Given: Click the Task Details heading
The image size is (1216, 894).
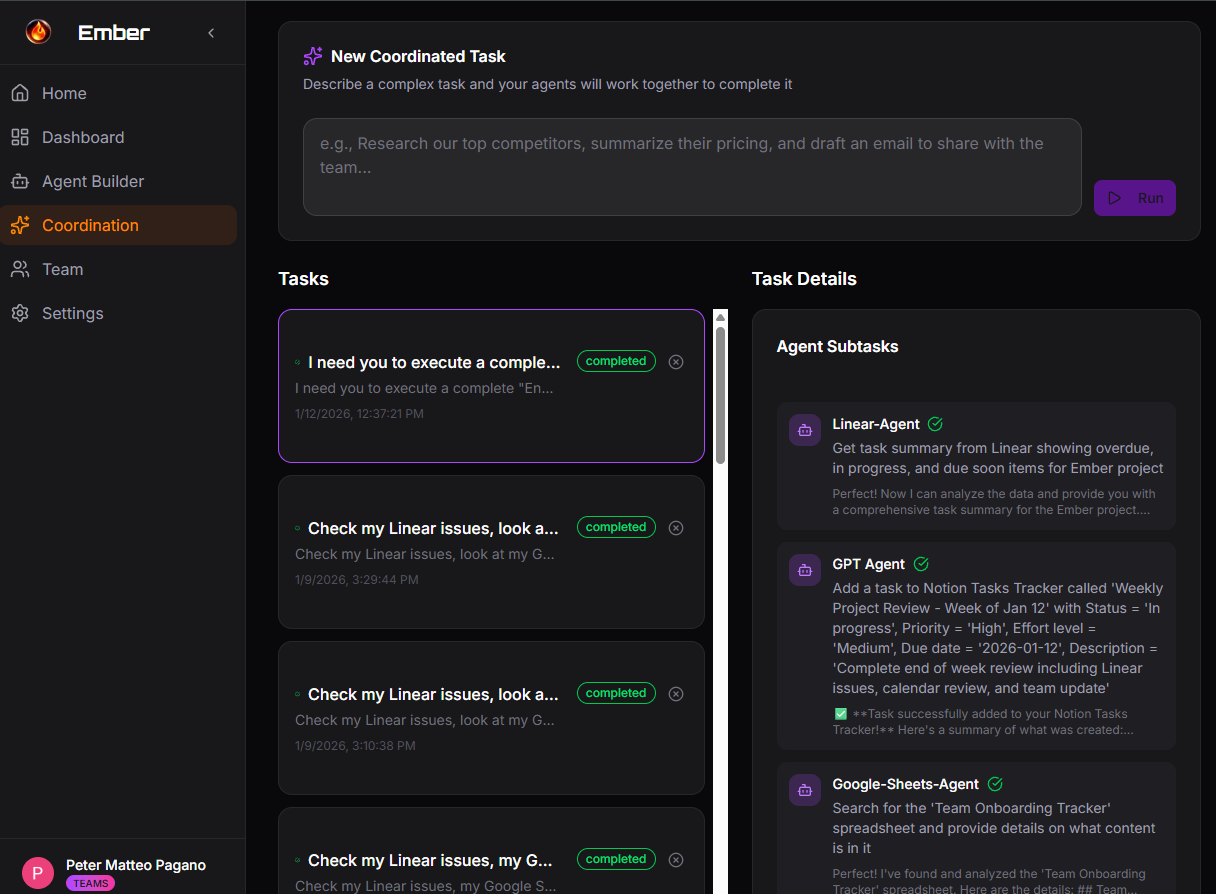Looking at the screenshot, I should click(804, 279).
